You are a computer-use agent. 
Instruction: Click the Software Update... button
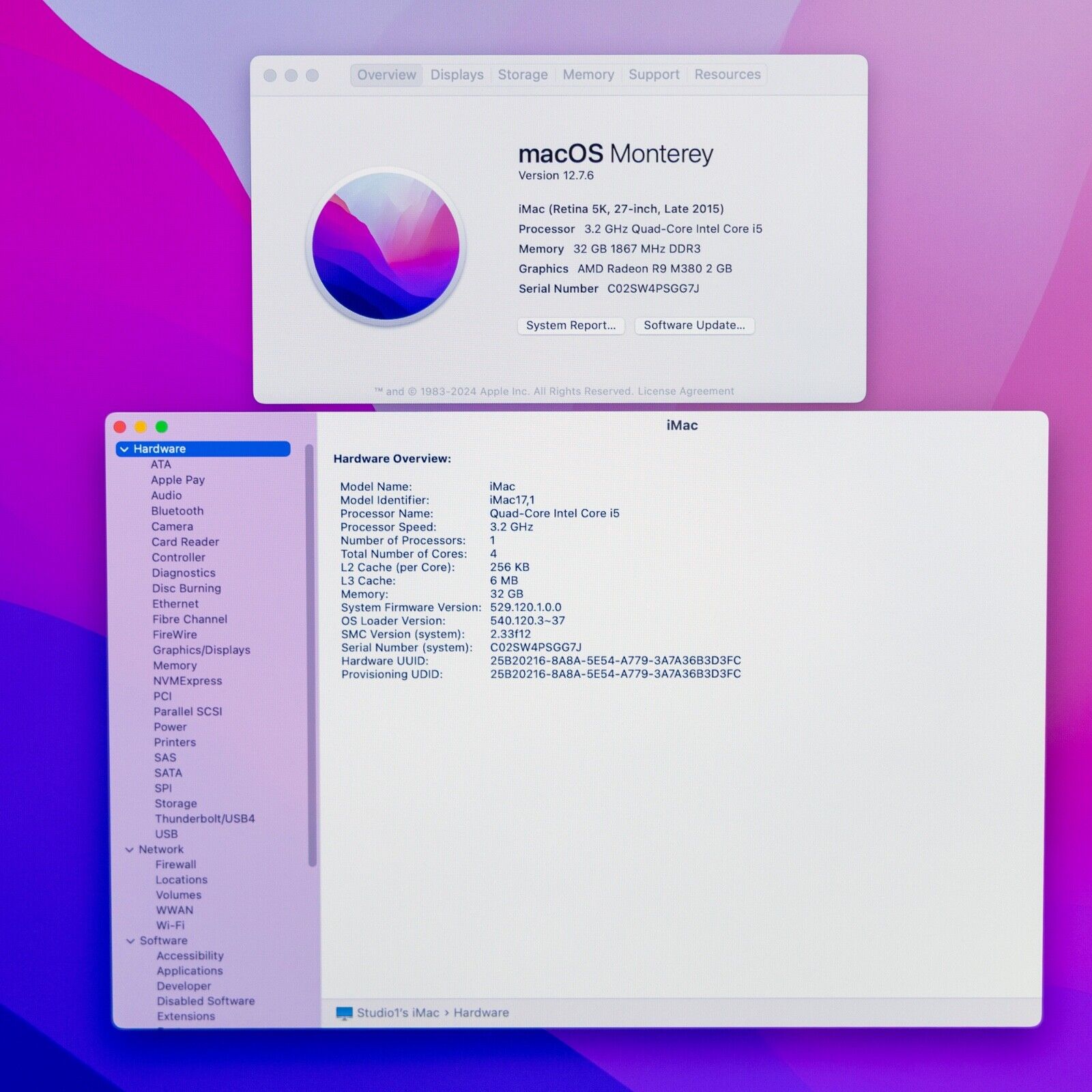click(694, 326)
